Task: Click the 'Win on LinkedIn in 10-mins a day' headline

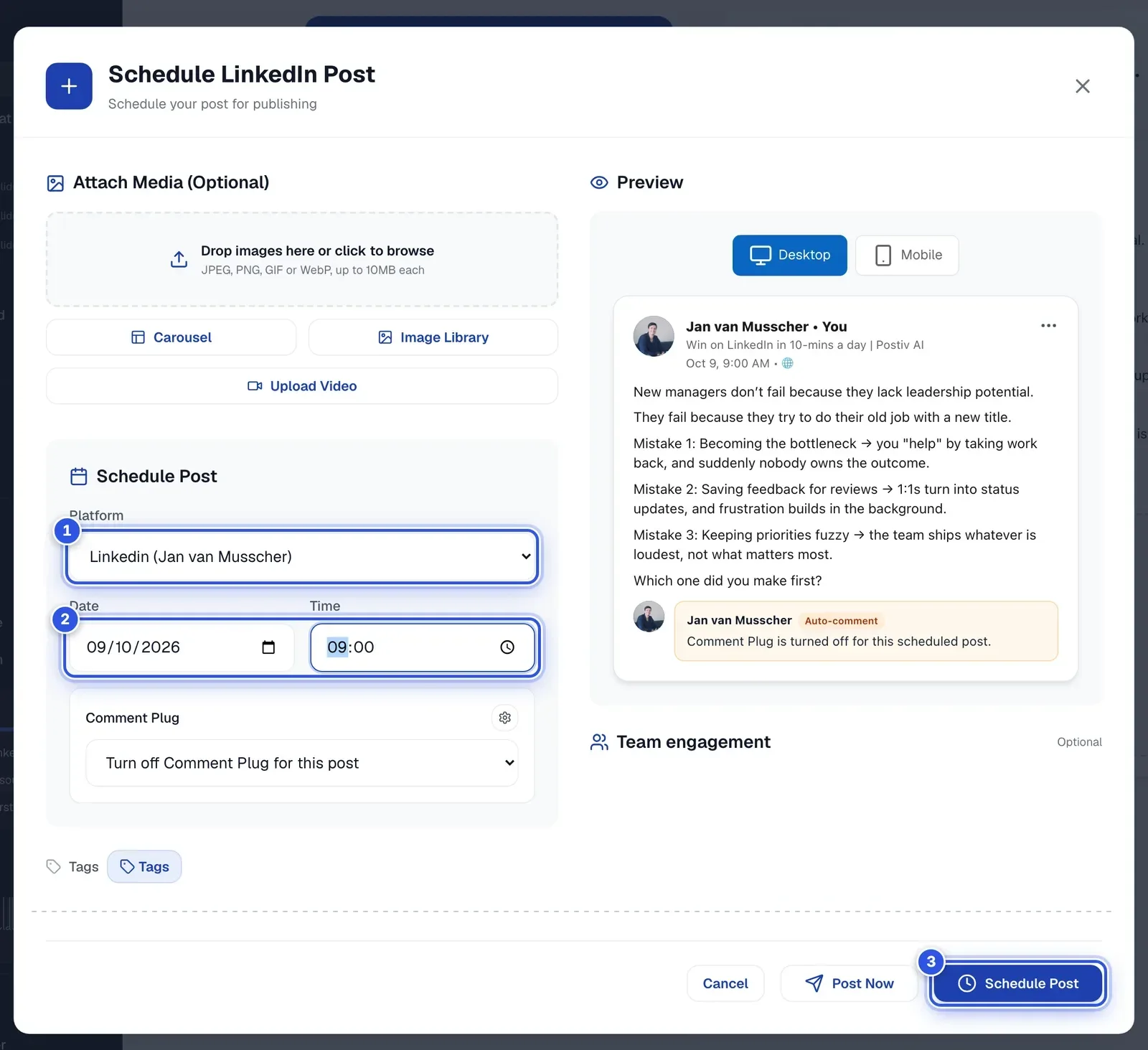Action: click(x=805, y=345)
